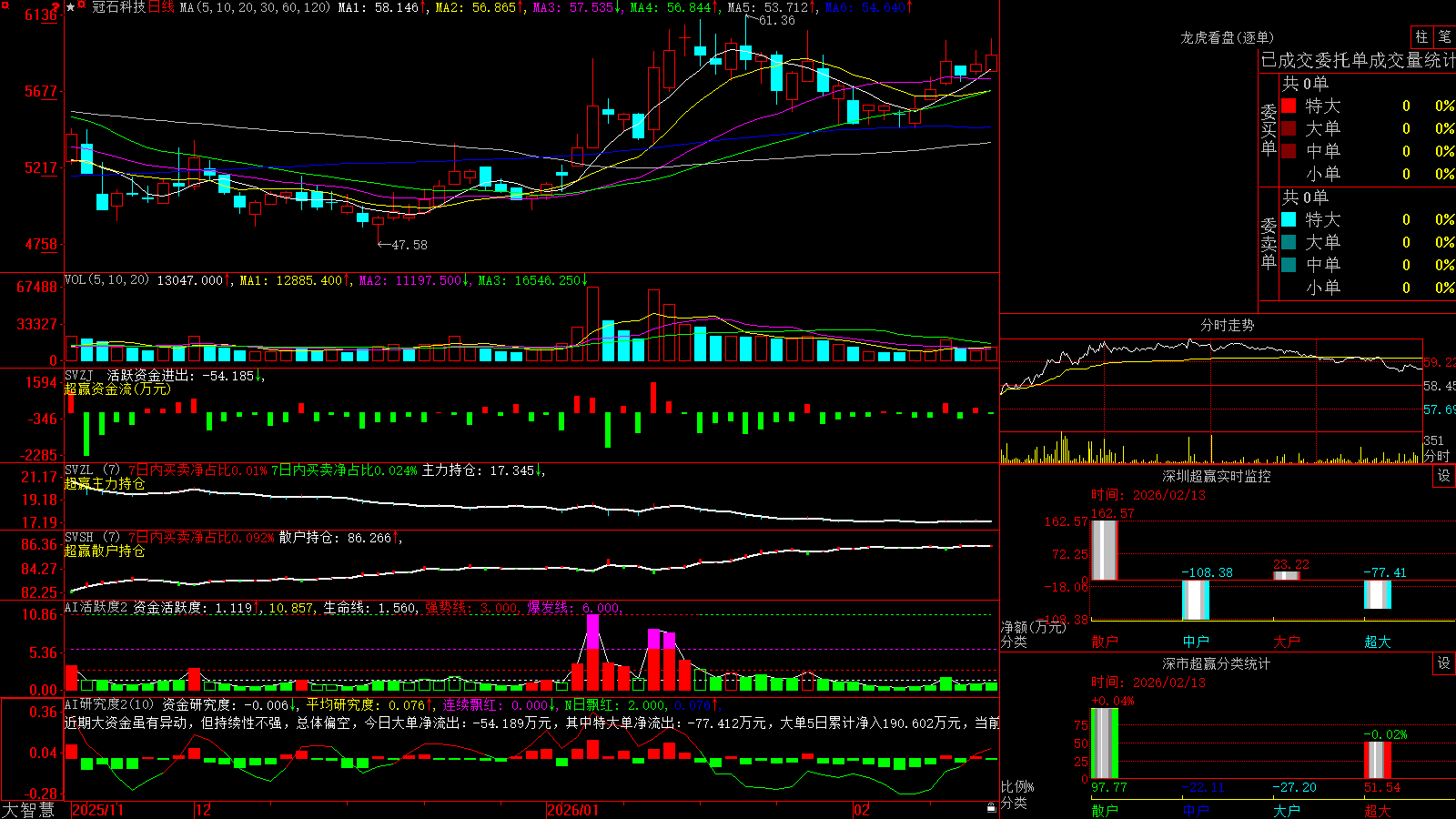This screenshot has width=1456, height=819.
Task: Click the 中户 bar value -108.38
Action: (x=1207, y=572)
